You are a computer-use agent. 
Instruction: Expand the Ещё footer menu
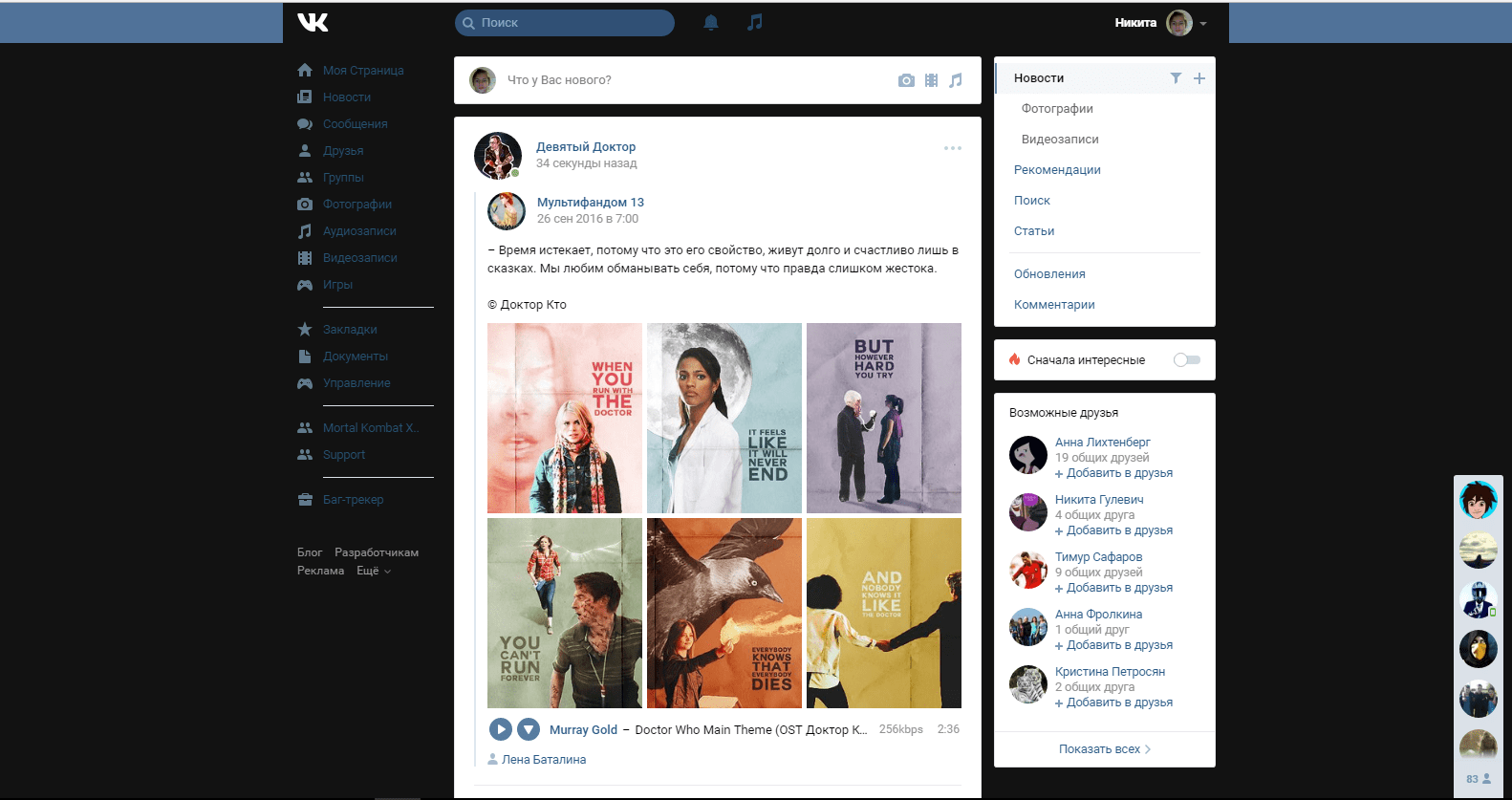click(x=374, y=571)
